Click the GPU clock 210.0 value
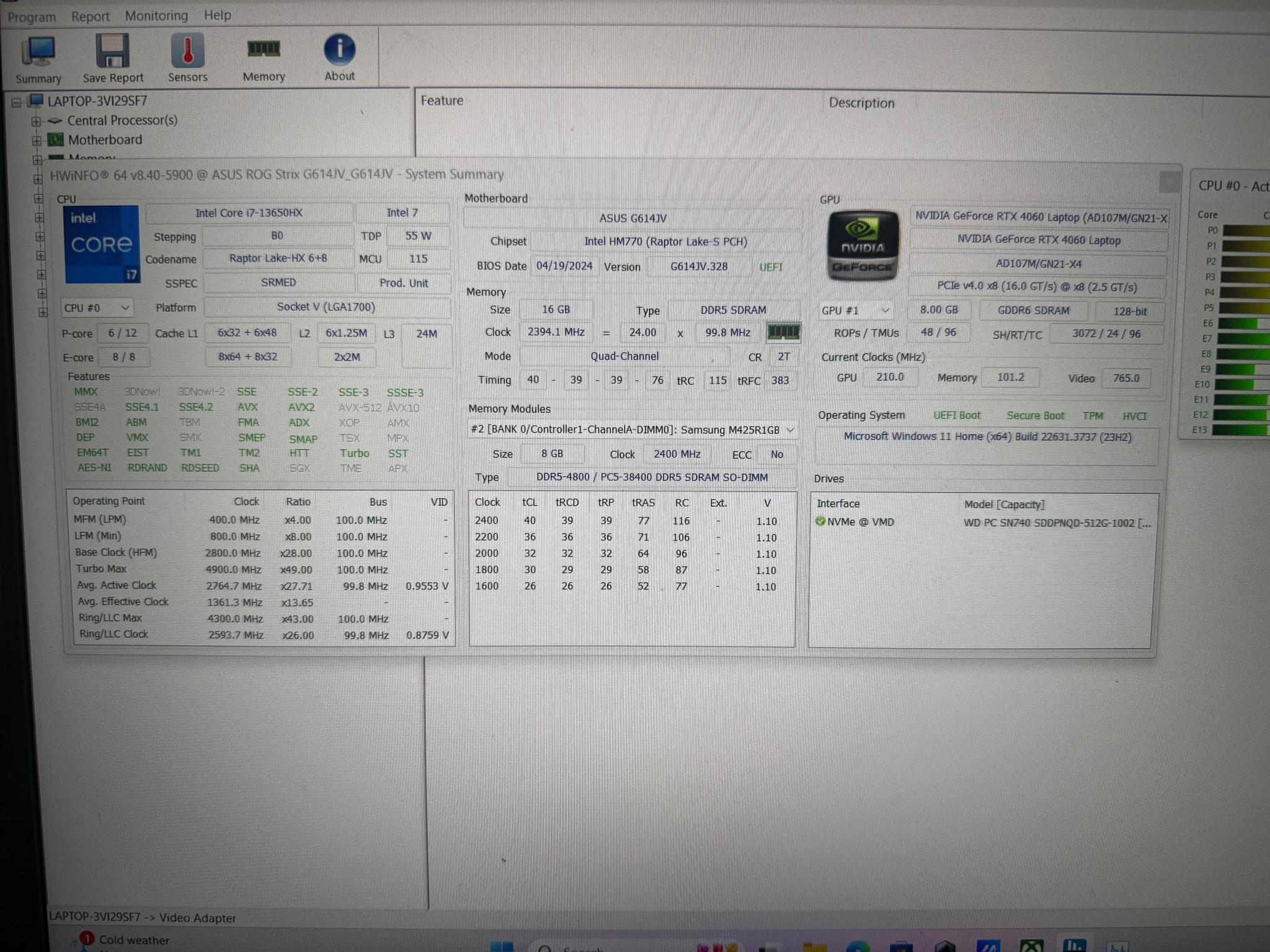Viewport: 1270px width, 952px height. [x=889, y=377]
